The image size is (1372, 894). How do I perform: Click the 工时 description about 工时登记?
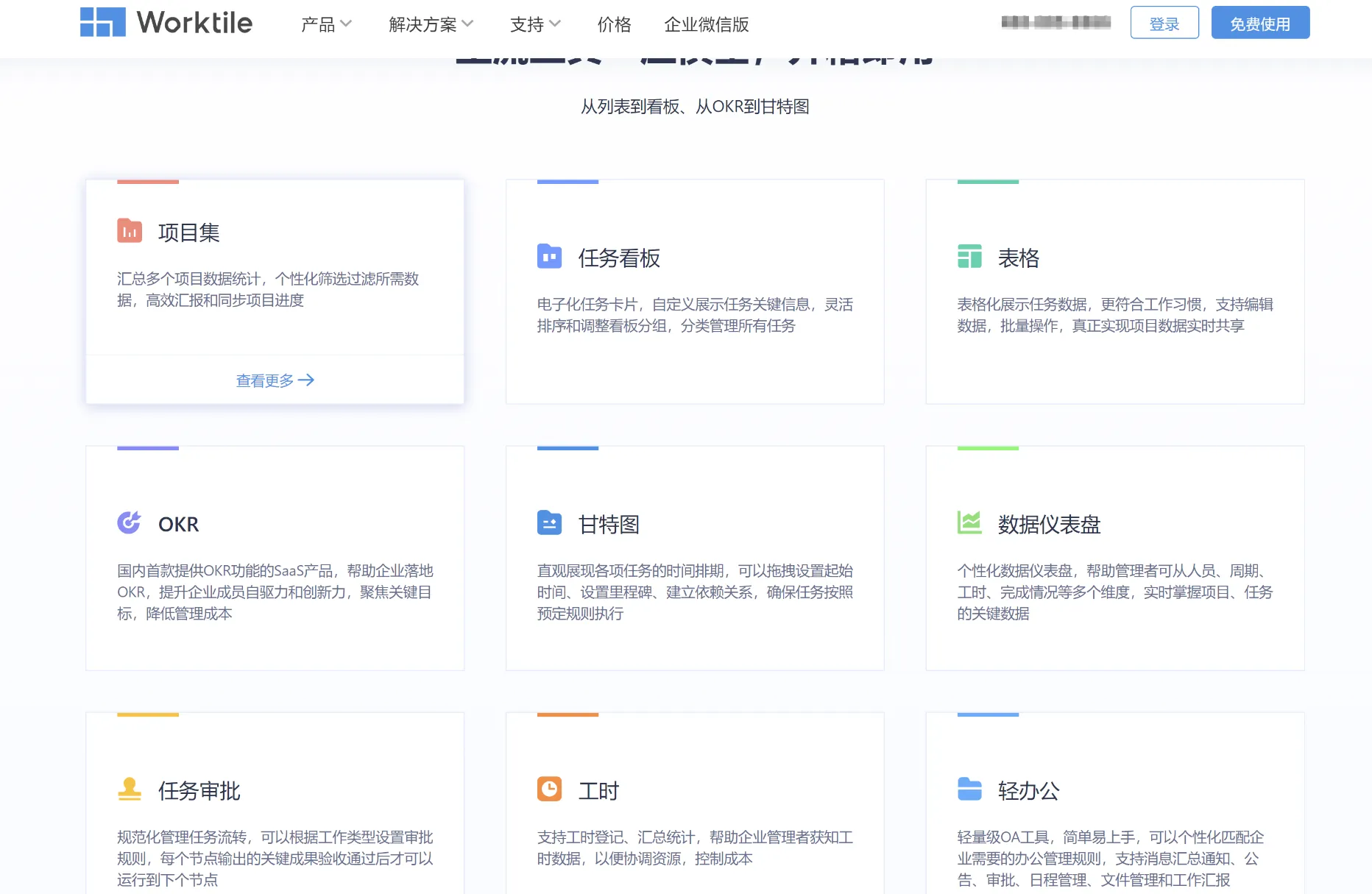pos(695,848)
